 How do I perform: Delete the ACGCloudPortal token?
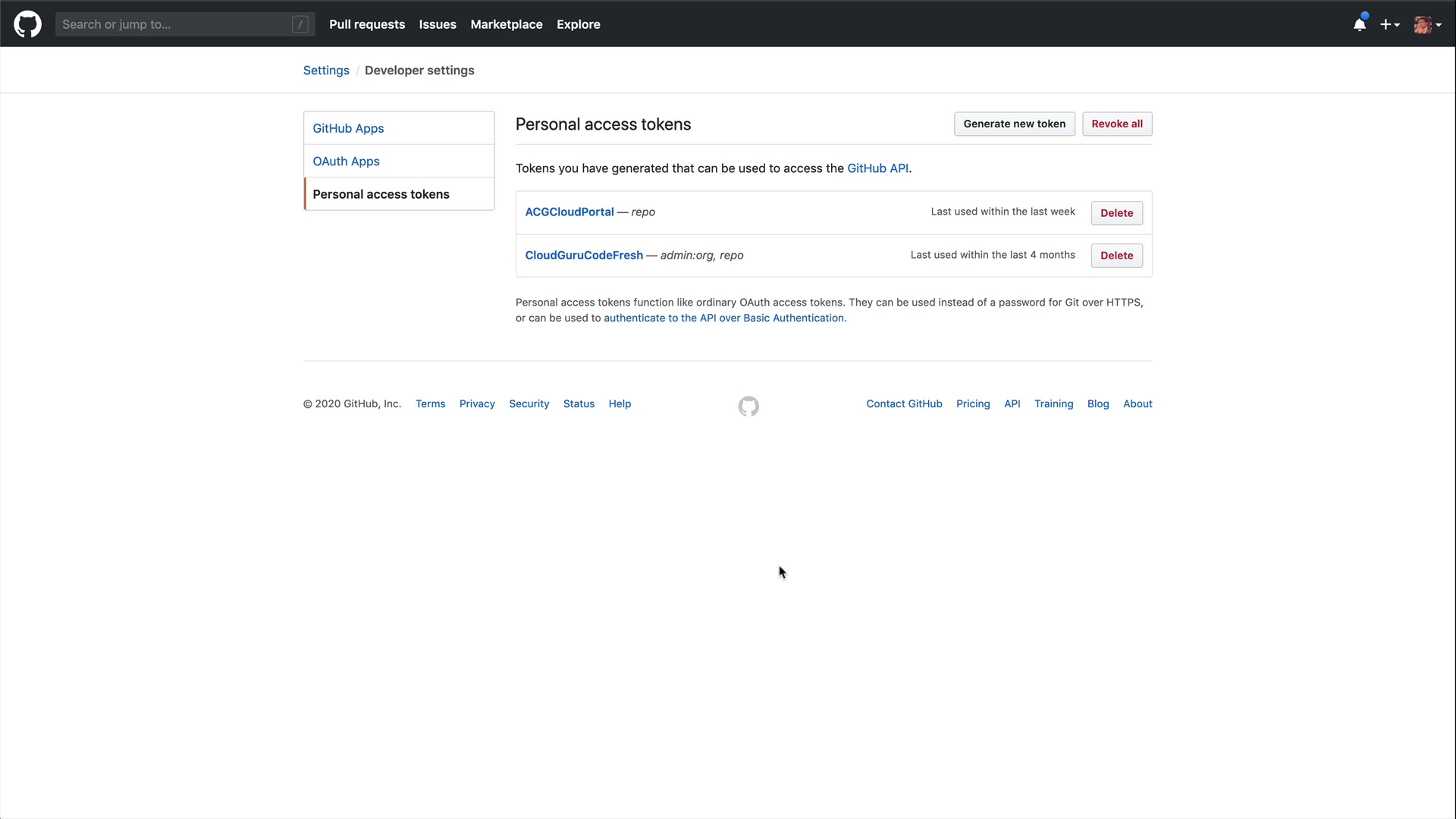click(1116, 213)
